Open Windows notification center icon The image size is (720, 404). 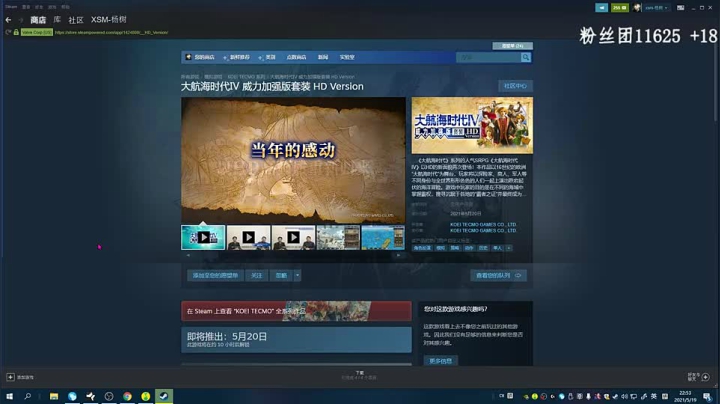click(x=708, y=396)
